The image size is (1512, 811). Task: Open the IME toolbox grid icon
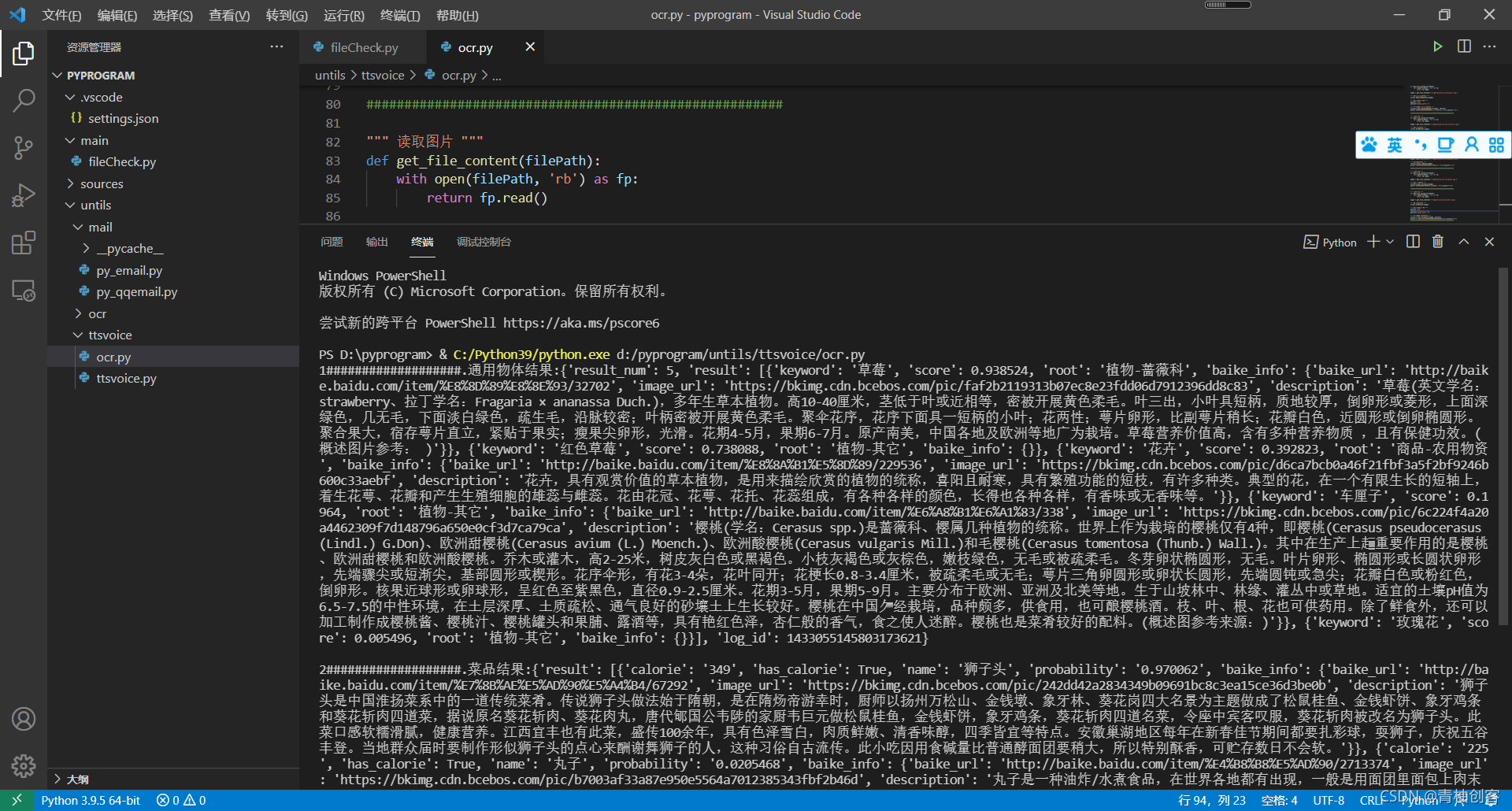(x=1496, y=145)
